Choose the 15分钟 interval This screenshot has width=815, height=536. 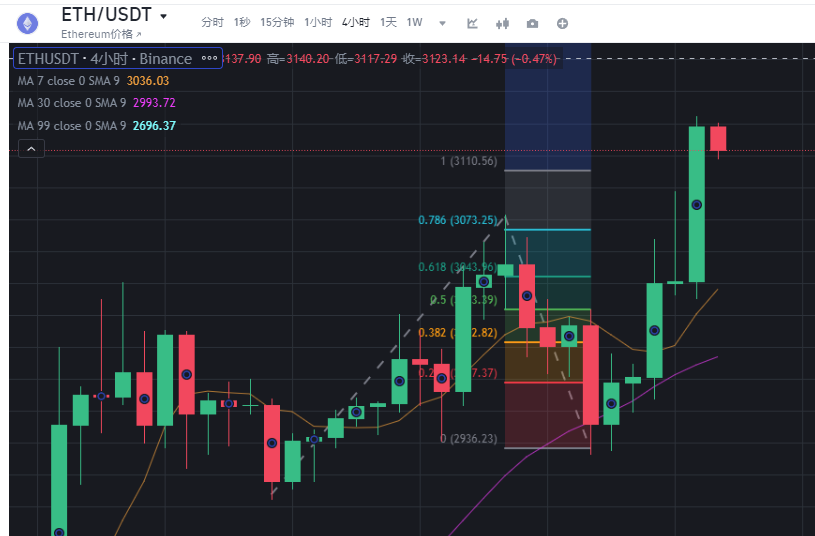coord(277,22)
